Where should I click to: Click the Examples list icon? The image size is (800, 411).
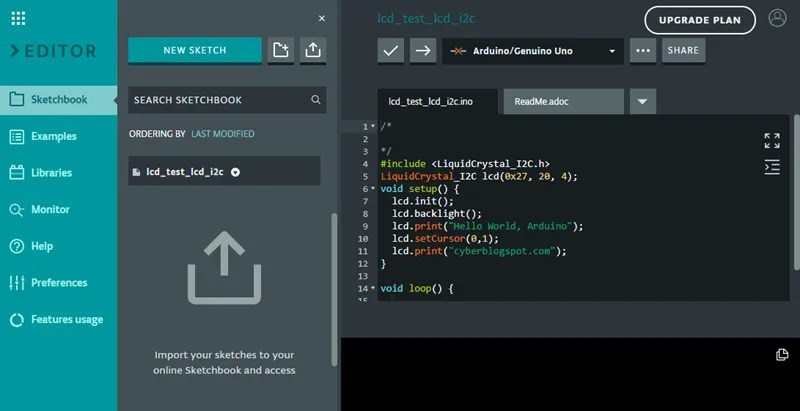pyautogui.click(x=17, y=137)
